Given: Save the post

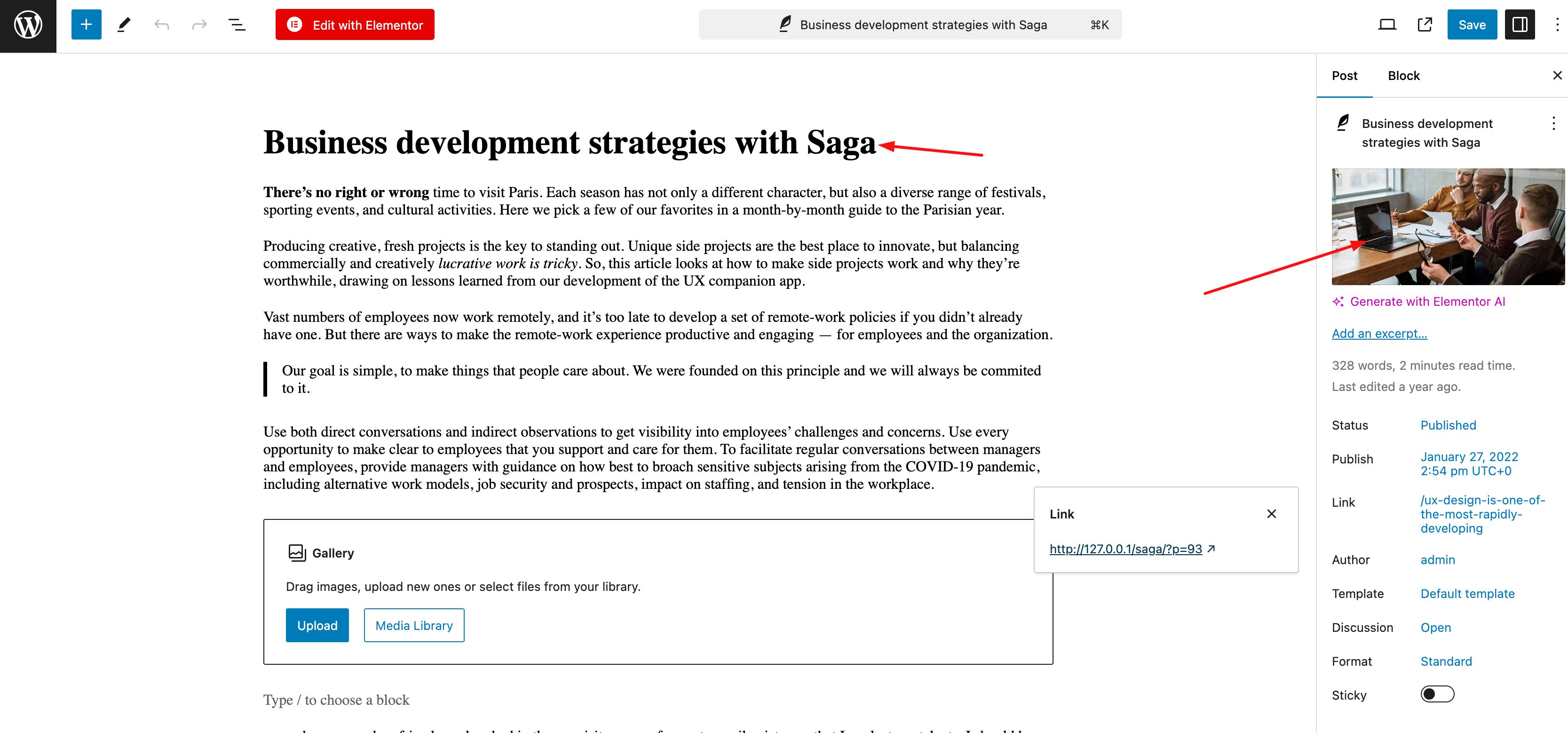Looking at the screenshot, I should pos(1472,25).
